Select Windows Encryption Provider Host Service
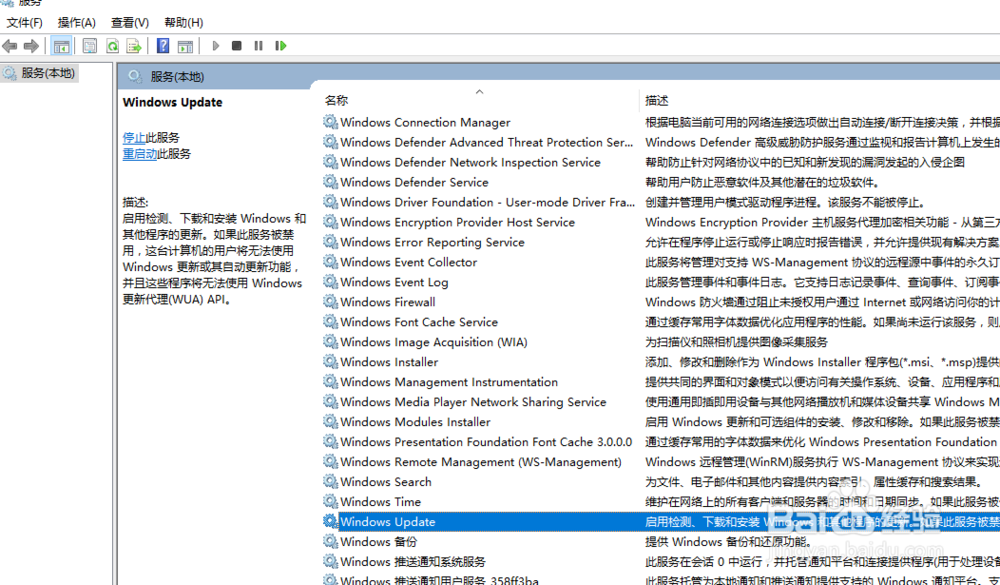Image resolution: width=1000 pixels, height=585 pixels. click(x=458, y=222)
